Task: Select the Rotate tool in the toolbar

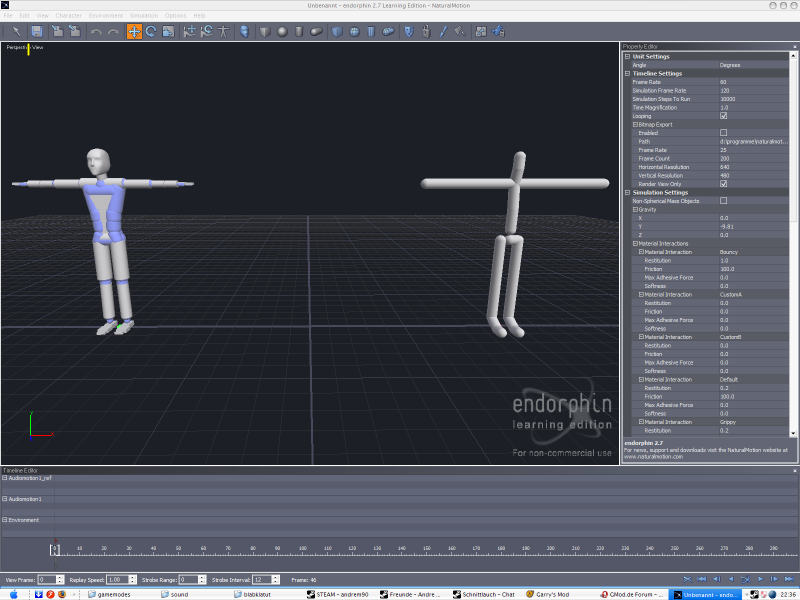Action: (x=151, y=32)
